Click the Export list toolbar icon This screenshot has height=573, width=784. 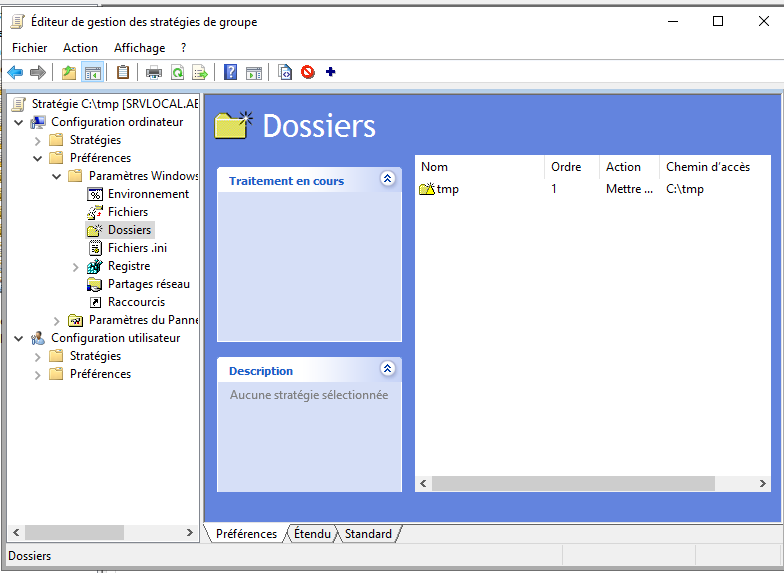point(200,72)
